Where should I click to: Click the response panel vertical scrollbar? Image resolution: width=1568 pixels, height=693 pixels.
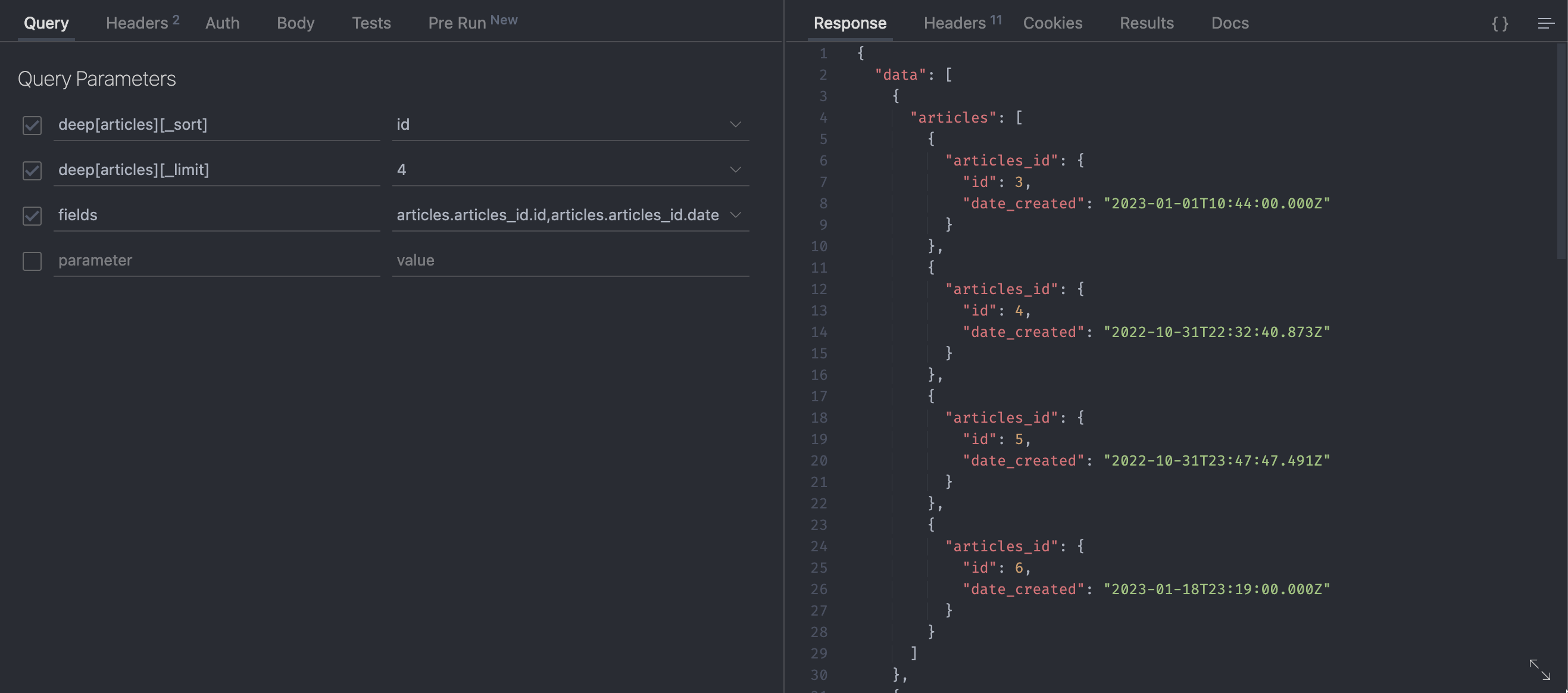coord(1561,151)
